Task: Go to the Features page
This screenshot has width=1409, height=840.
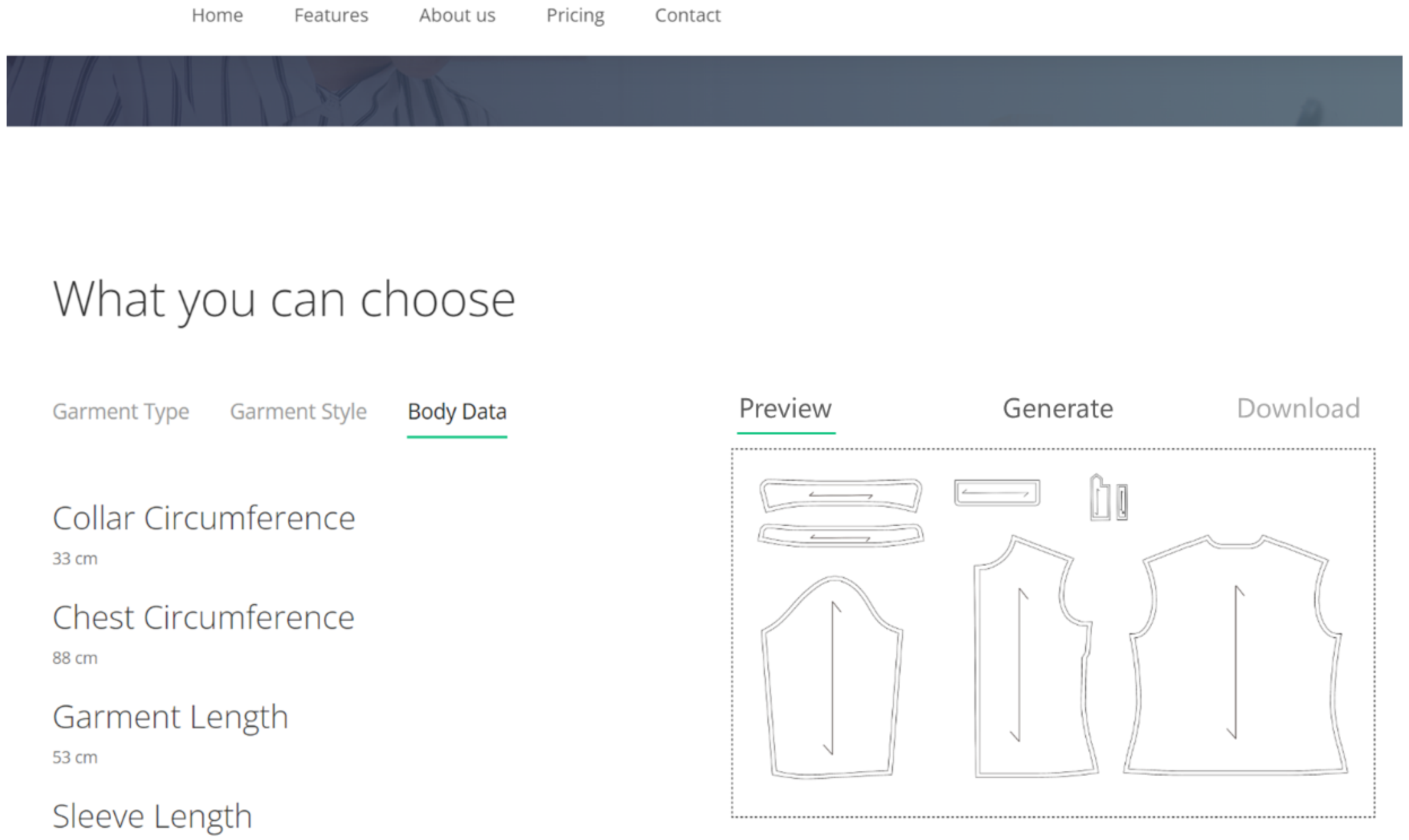Action: [x=331, y=15]
